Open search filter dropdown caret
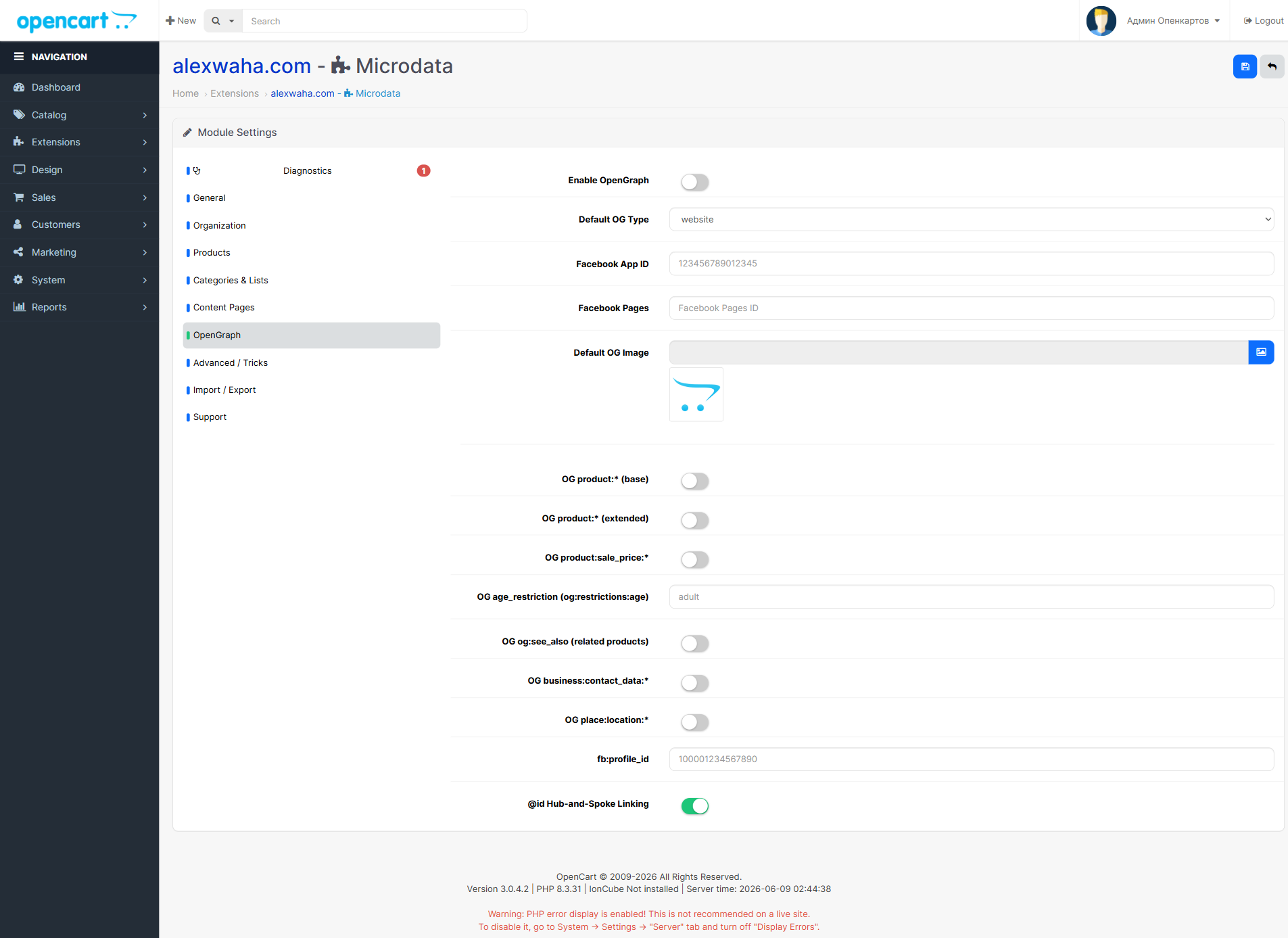The height and width of the screenshot is (938, 1288). pos(231,21)
